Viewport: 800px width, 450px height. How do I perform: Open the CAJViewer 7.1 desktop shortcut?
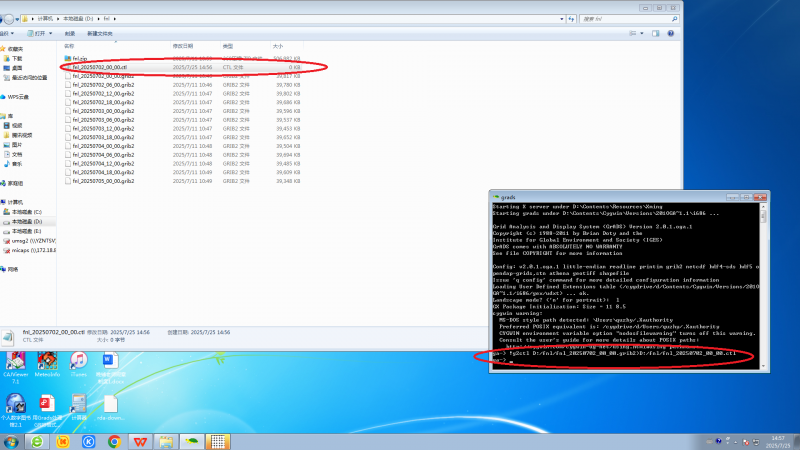click(15, 363)
